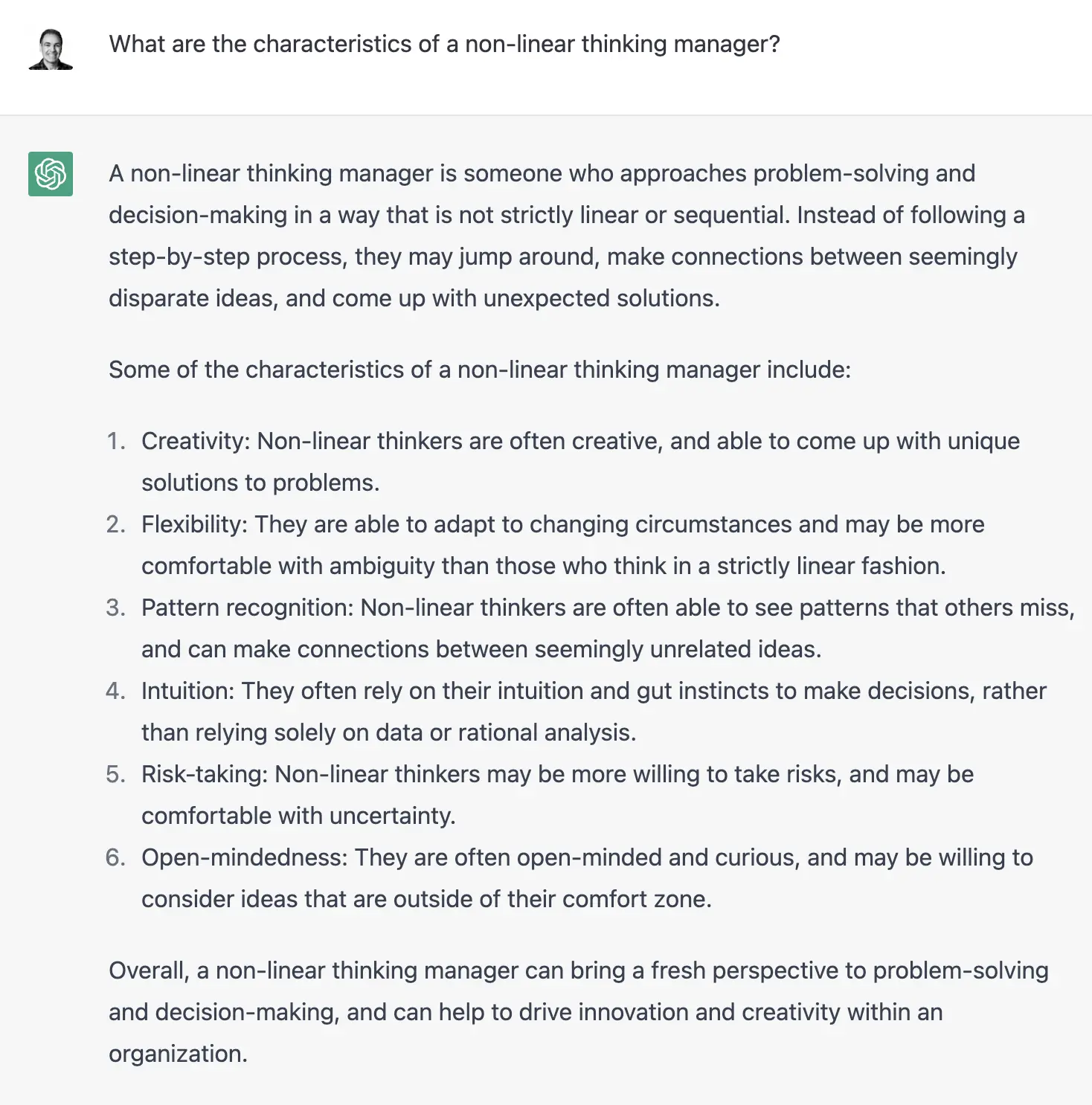Click the list number 6 marker

pyautogui.click(x=116, y=857)
